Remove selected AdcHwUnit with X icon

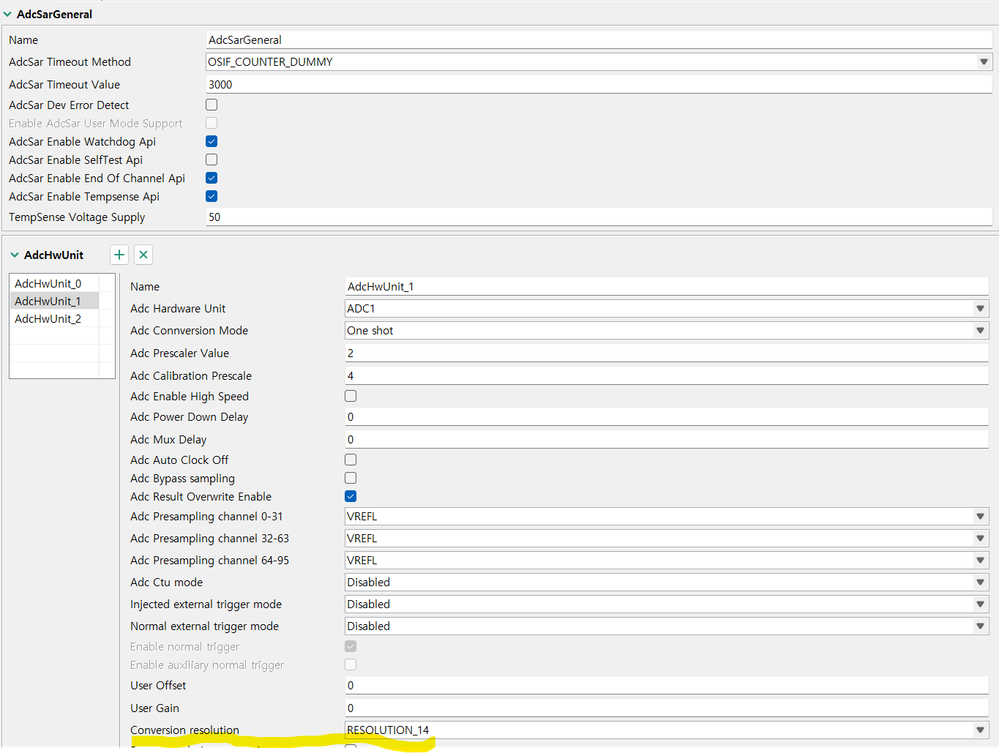(x=143, y=255)
